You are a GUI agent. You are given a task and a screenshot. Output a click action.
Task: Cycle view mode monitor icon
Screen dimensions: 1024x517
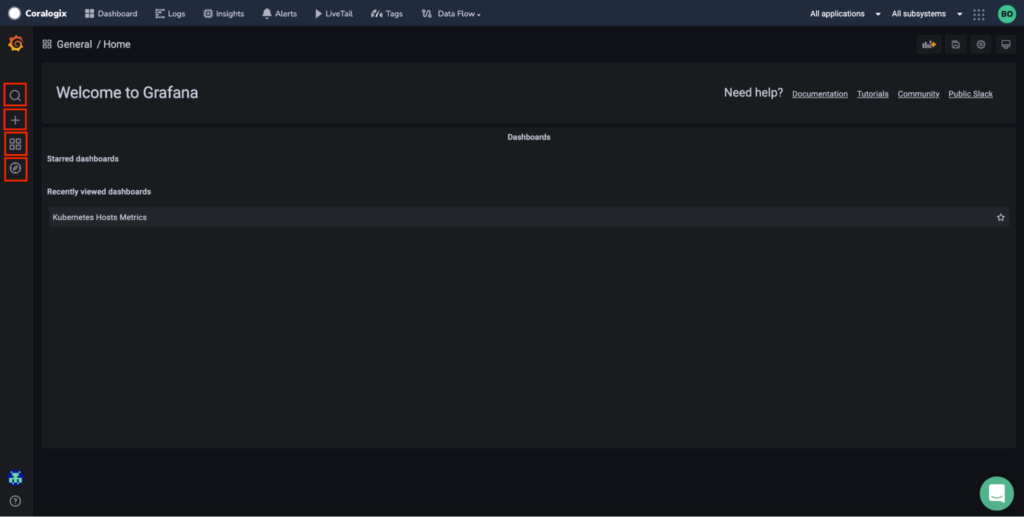click(1006, 44)
